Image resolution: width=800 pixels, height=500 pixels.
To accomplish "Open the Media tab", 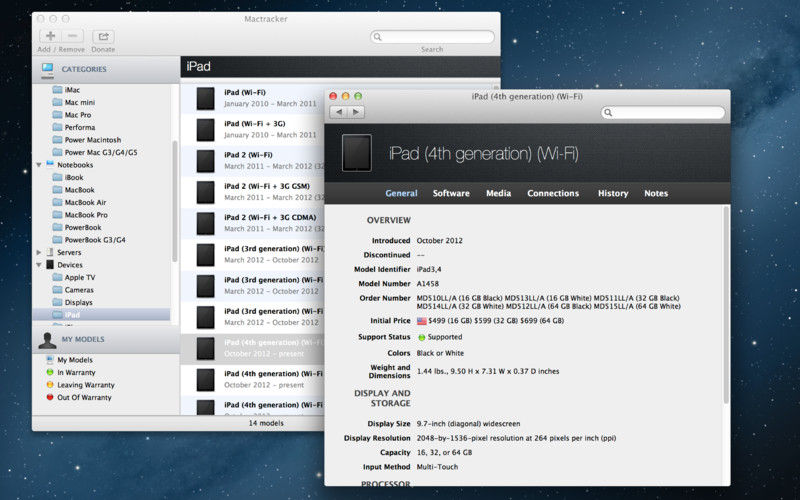I will [498, 193].
